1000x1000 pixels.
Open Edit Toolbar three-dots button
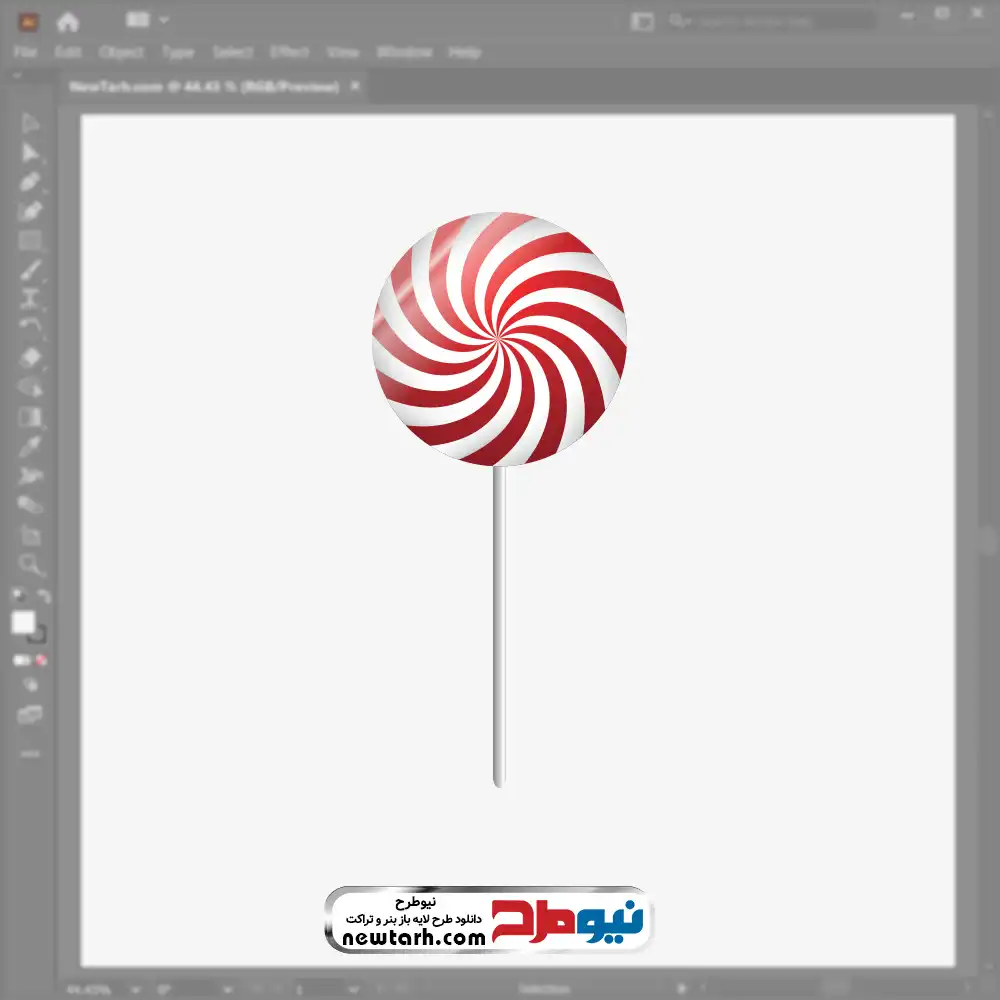pos(30,753)
